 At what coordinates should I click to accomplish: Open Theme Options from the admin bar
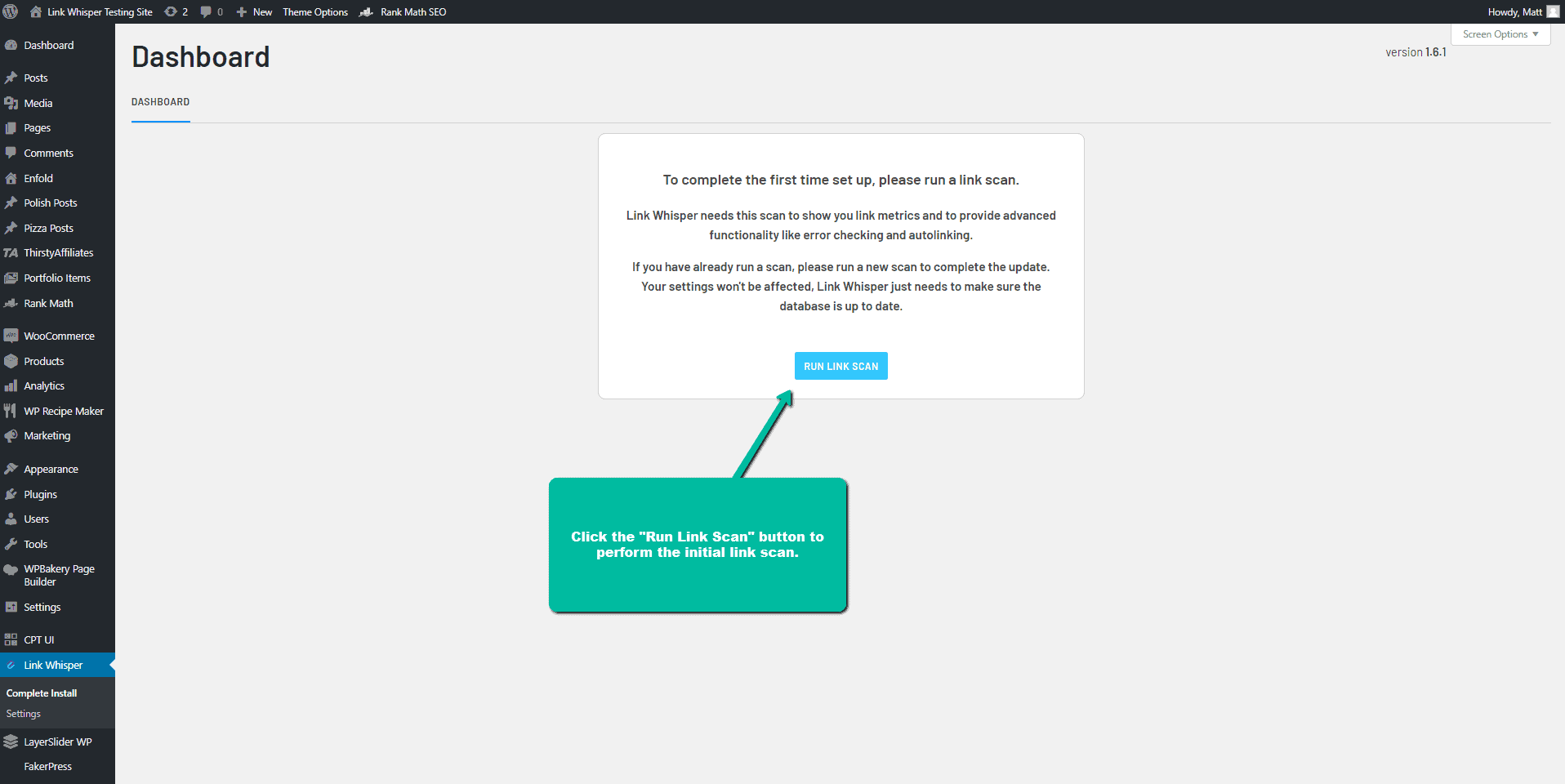(x=315, y=11)
